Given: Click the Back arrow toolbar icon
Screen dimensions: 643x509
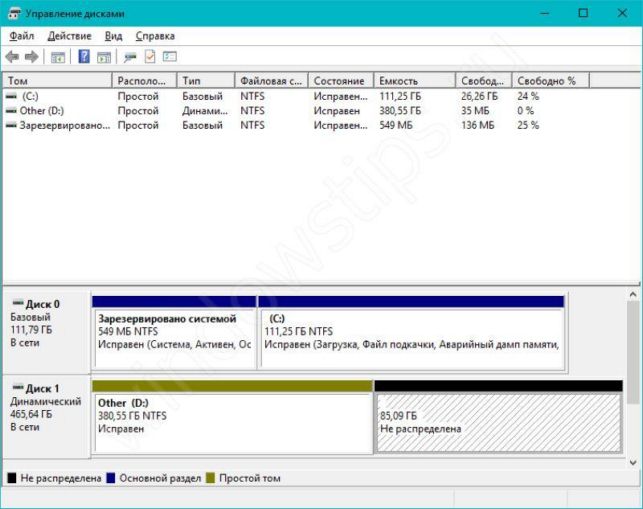Looking at the screenshot, I should [x=12, y=57].
